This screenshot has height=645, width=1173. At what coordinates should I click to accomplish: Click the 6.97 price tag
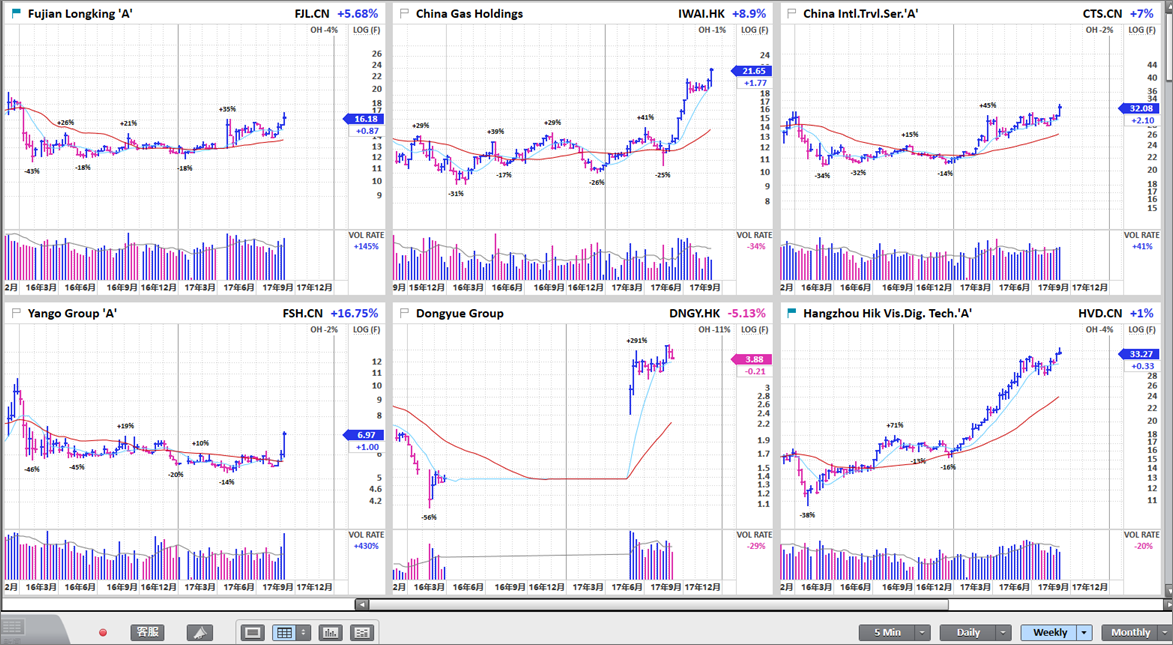(x=363, y=435)
